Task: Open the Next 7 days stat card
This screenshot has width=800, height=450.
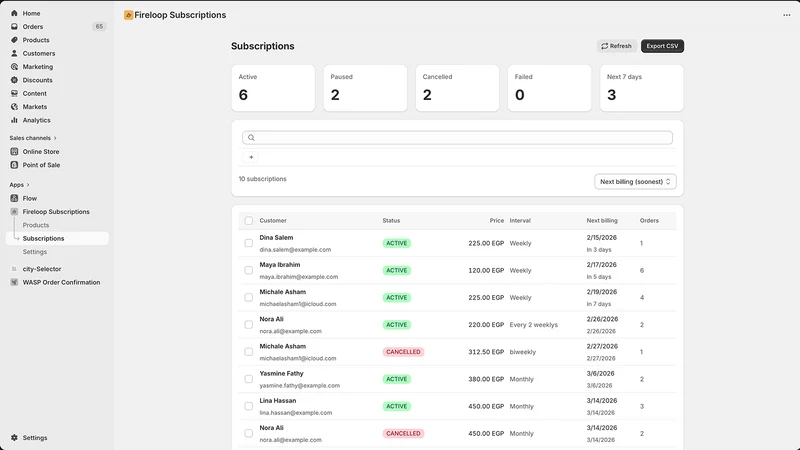Action: click(641, 88)
